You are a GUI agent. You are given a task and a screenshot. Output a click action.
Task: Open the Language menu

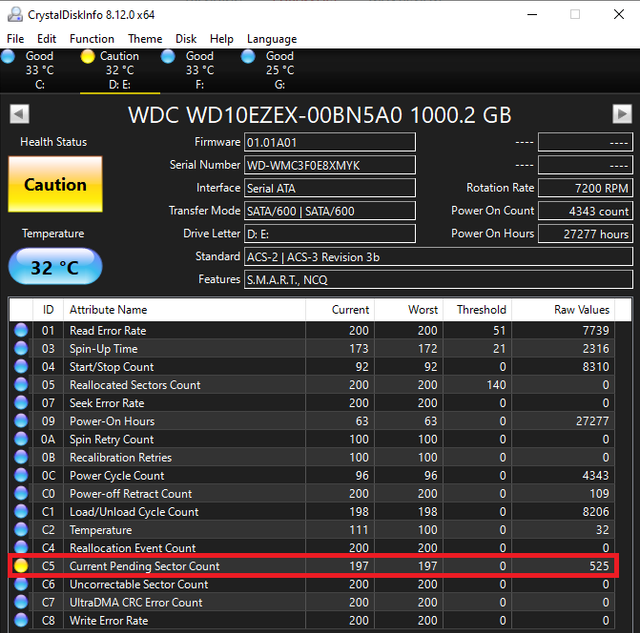click(272, 39)
